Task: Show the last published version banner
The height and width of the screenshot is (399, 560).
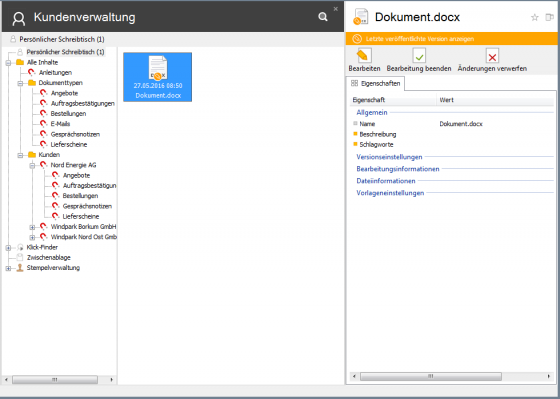Action: coord(452,39)
